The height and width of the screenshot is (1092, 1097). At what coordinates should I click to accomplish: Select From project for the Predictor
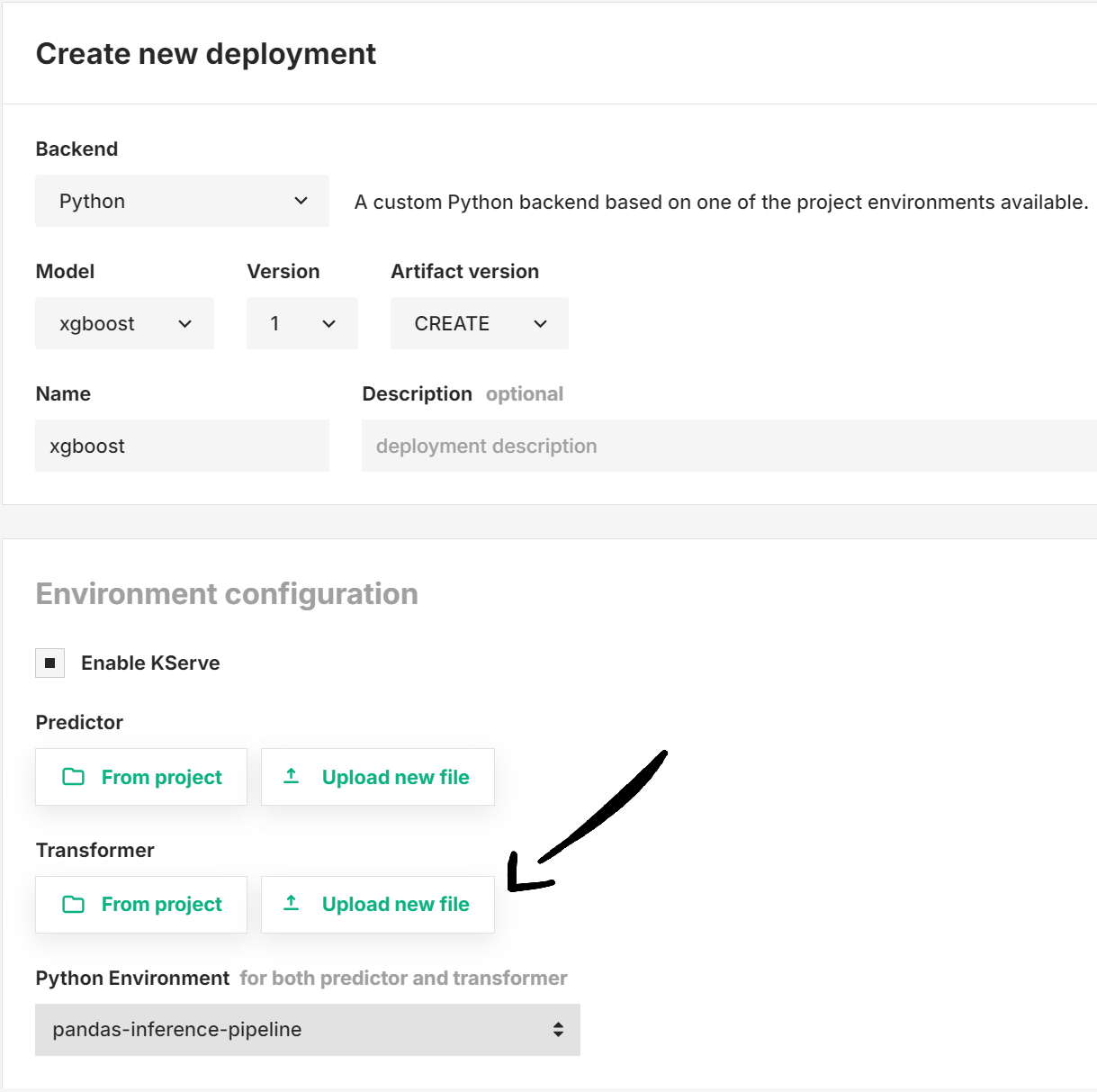pyautogui.click(x=140, y=776)
